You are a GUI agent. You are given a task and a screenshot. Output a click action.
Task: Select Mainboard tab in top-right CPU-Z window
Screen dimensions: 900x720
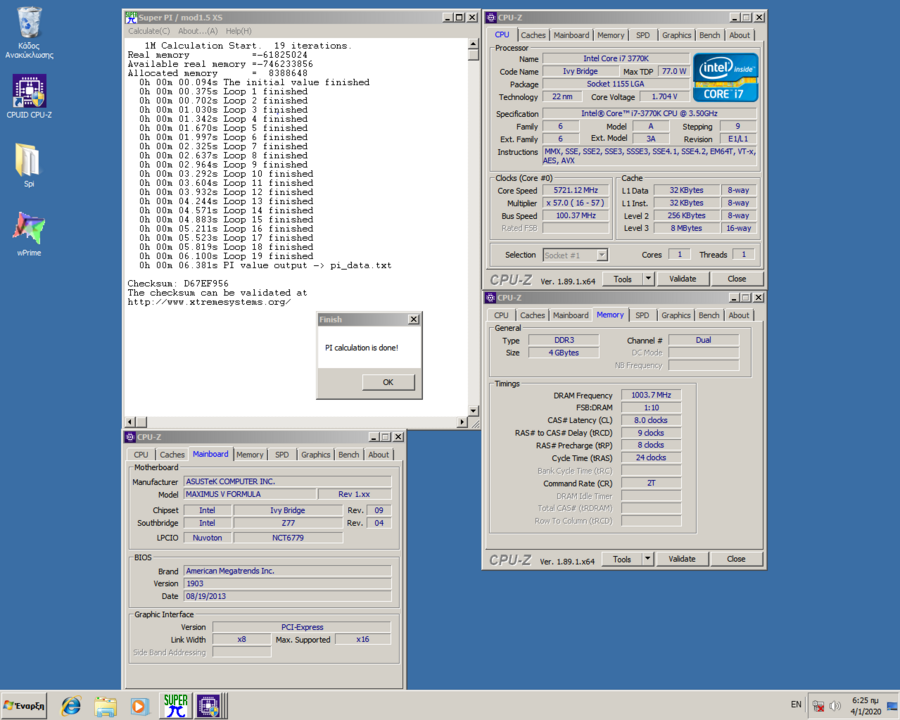(571, 35)
